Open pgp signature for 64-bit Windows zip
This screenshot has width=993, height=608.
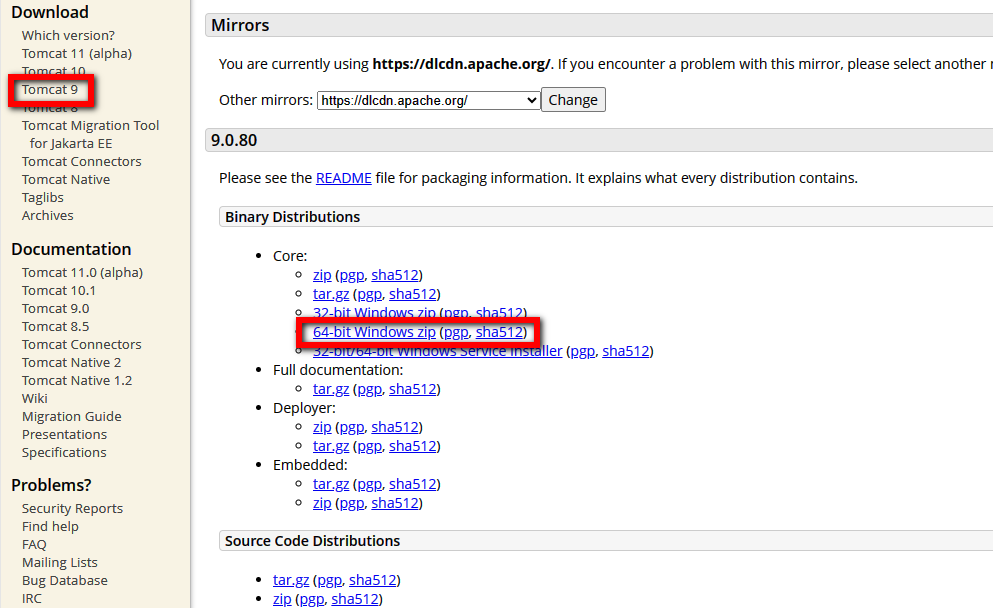457,332
